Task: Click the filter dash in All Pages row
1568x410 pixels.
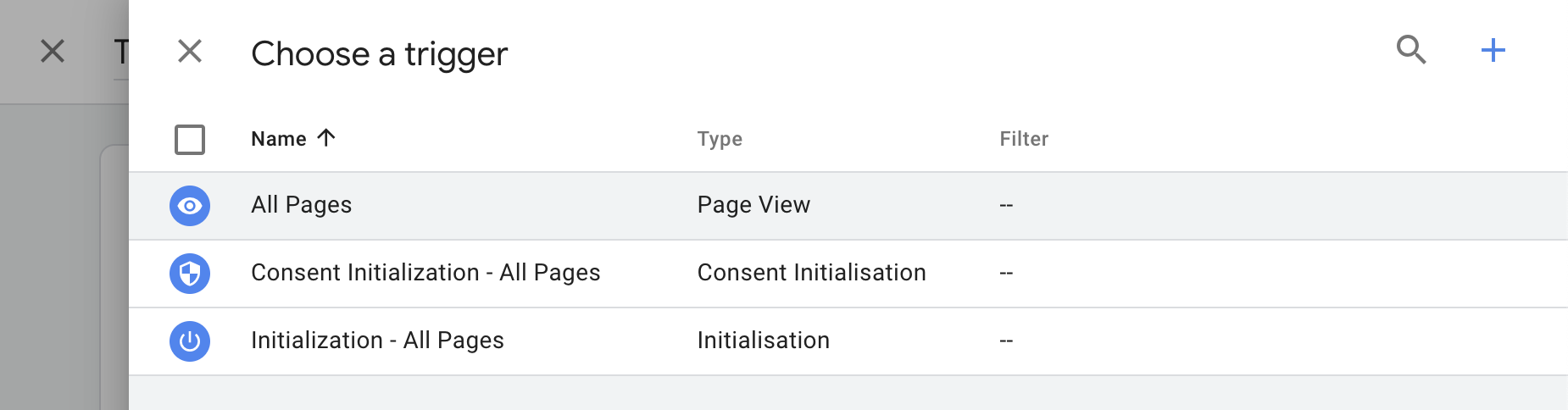Action: [x=1006, y=205]
